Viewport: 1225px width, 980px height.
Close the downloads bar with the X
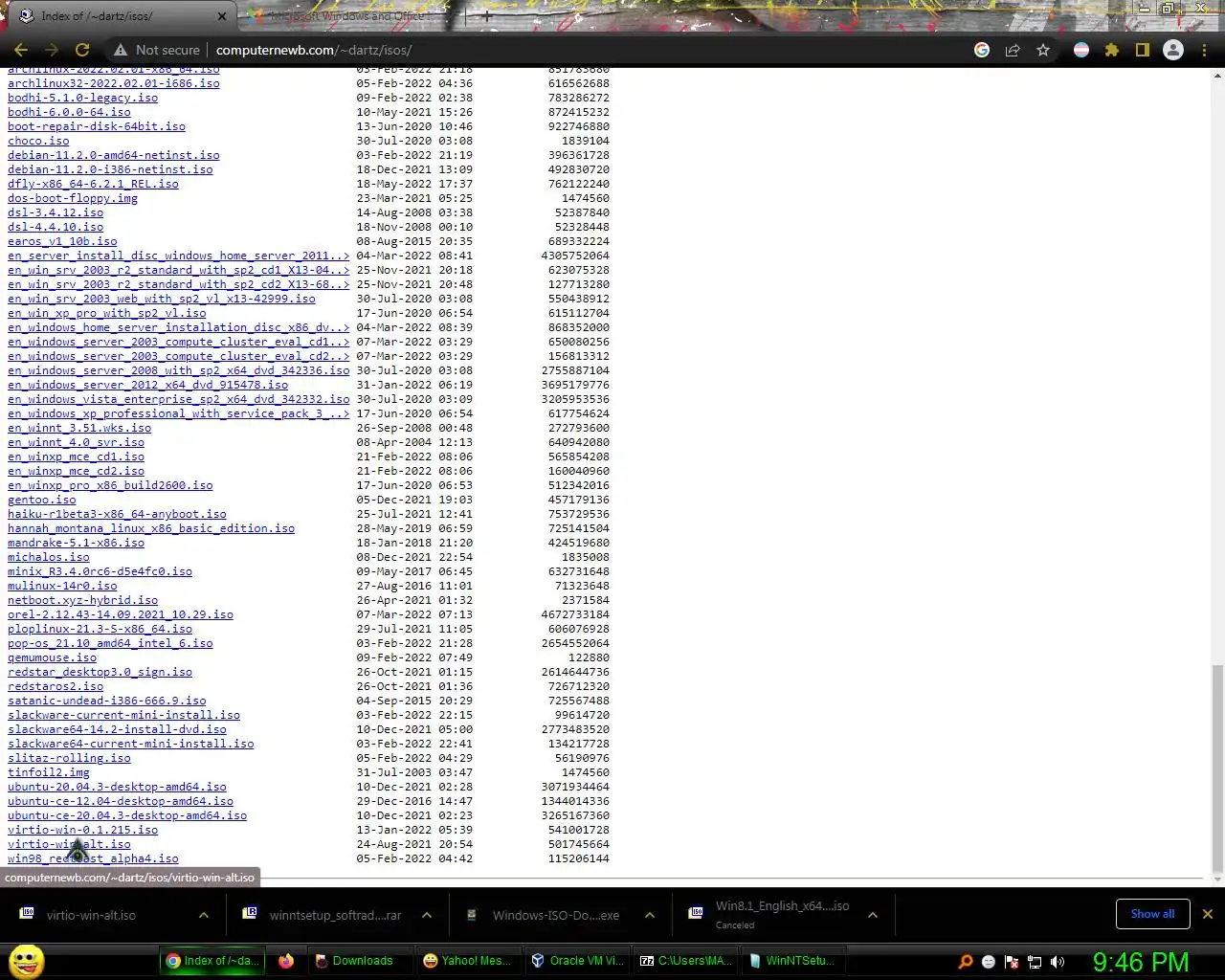click(1208, 914)
